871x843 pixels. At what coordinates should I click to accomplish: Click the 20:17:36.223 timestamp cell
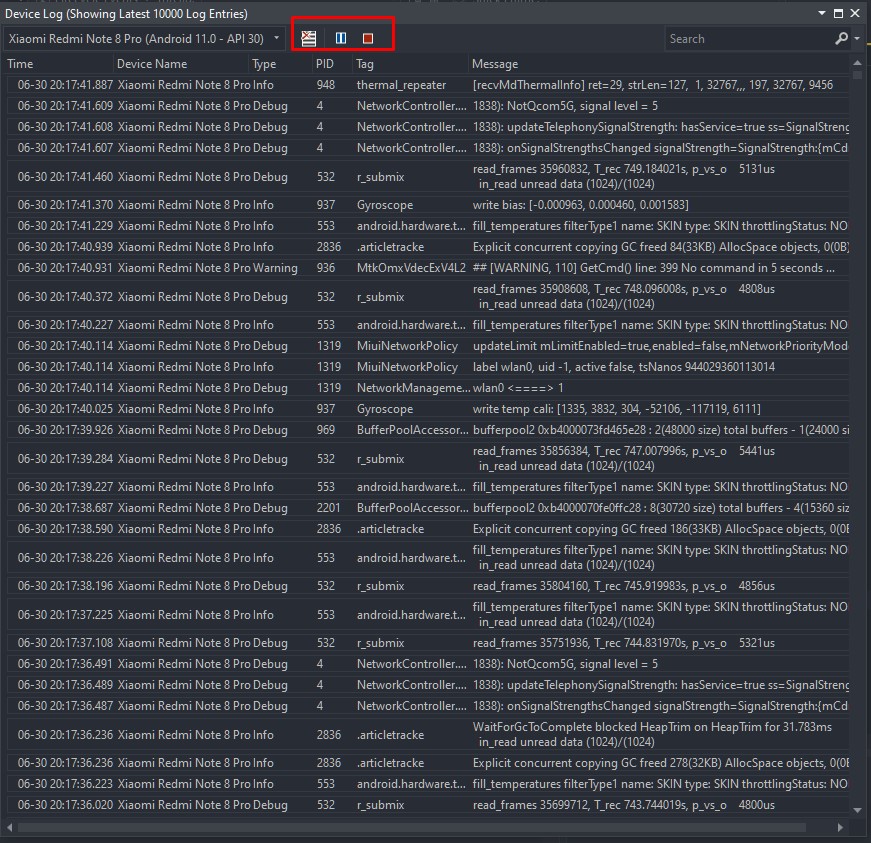coord(65,784)
